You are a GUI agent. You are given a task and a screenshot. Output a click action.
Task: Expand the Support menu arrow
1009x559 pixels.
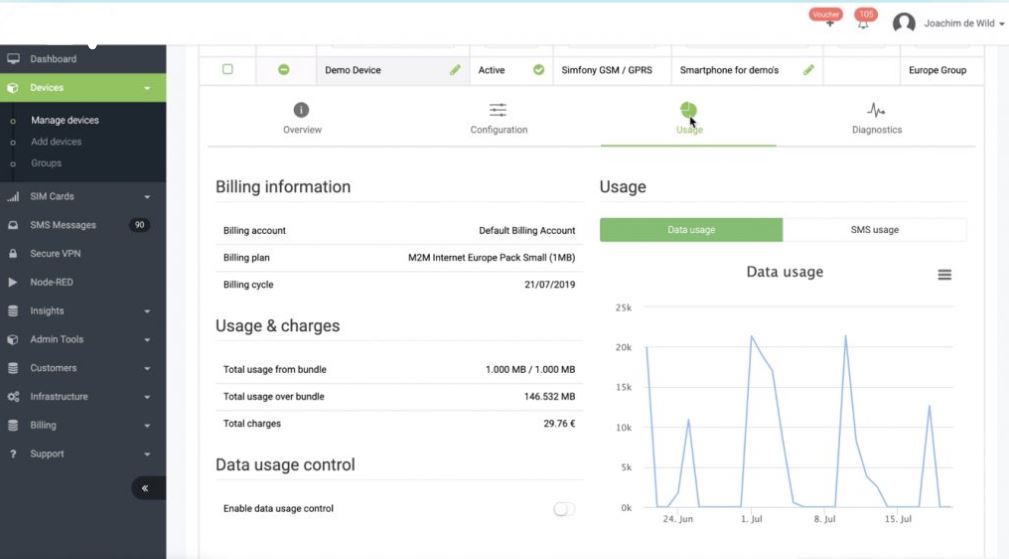147,454
